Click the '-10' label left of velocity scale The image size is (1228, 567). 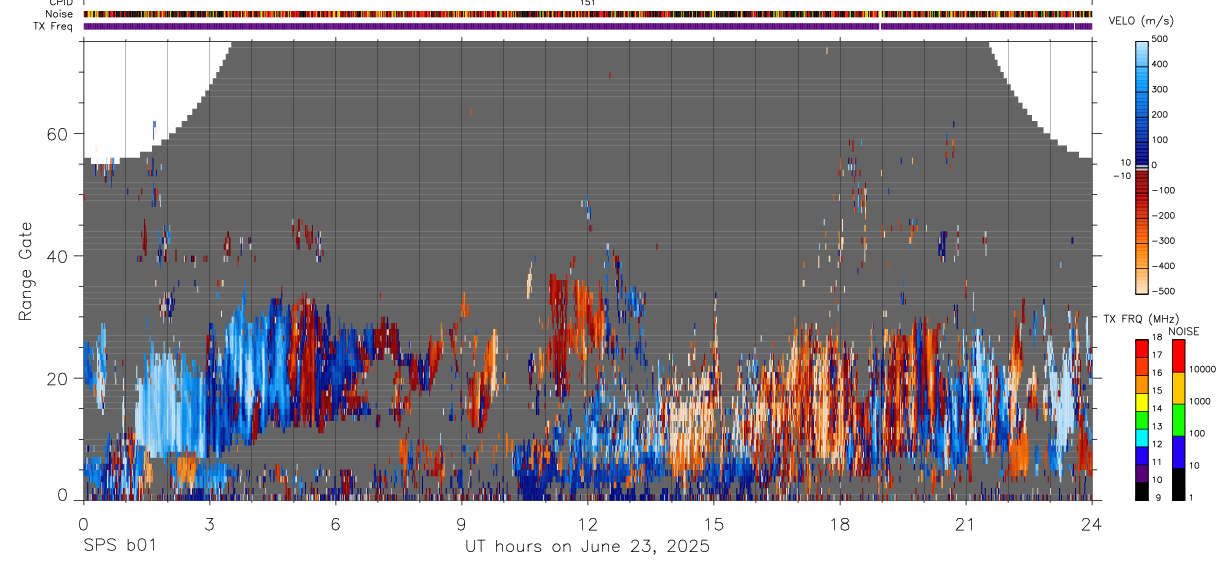tap(1121, 176)
